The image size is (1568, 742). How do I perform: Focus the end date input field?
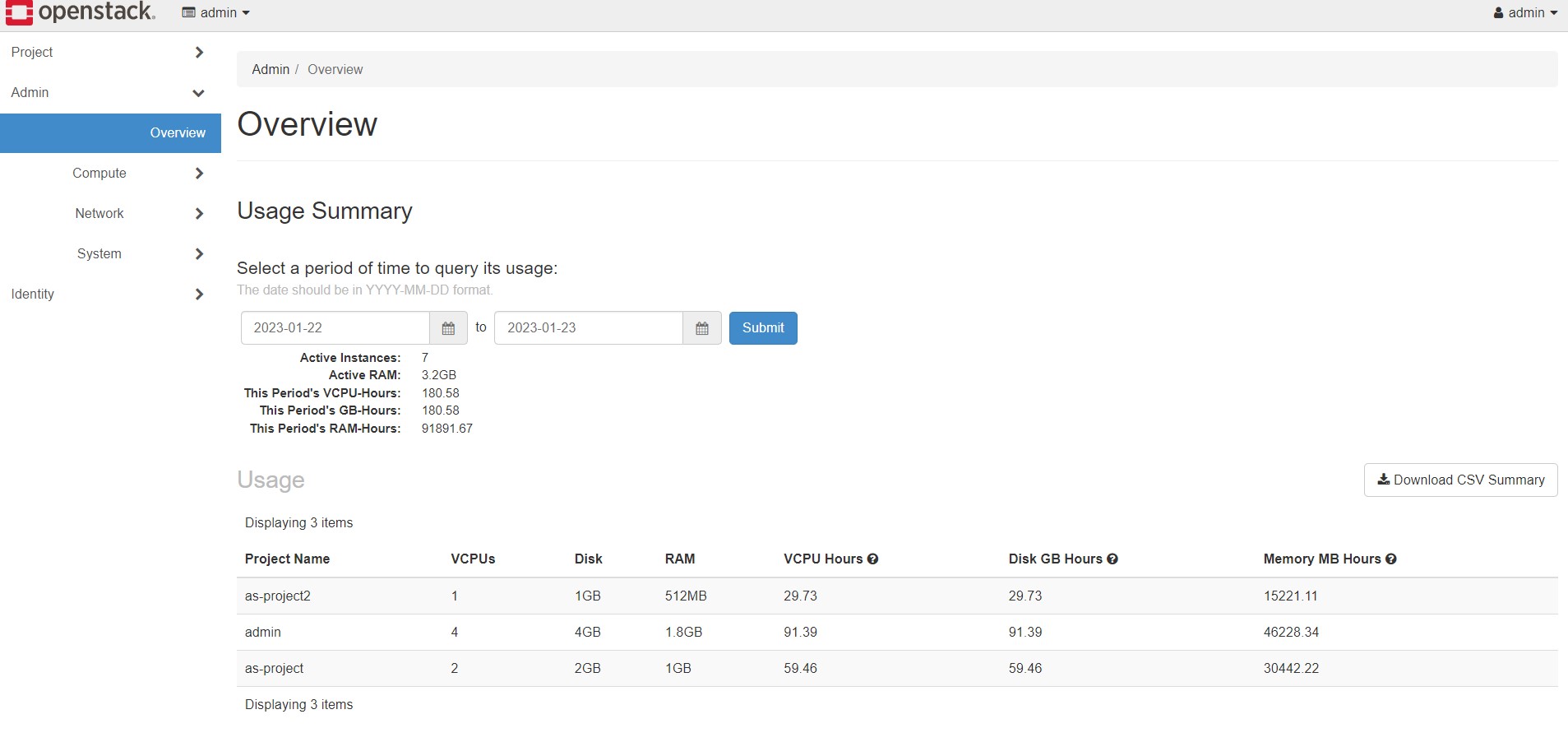pyautogui.click(x=589, y=328)
